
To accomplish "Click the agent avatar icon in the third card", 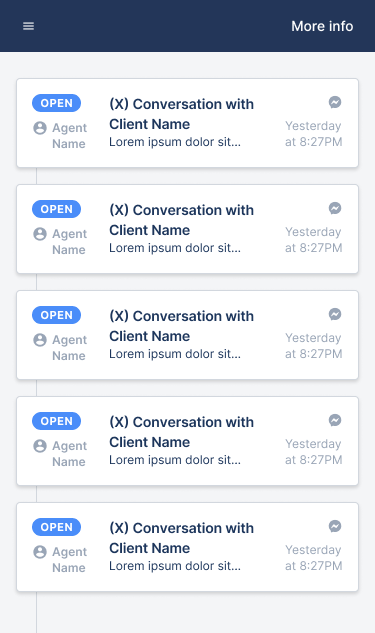I will (x=40, y=340).
